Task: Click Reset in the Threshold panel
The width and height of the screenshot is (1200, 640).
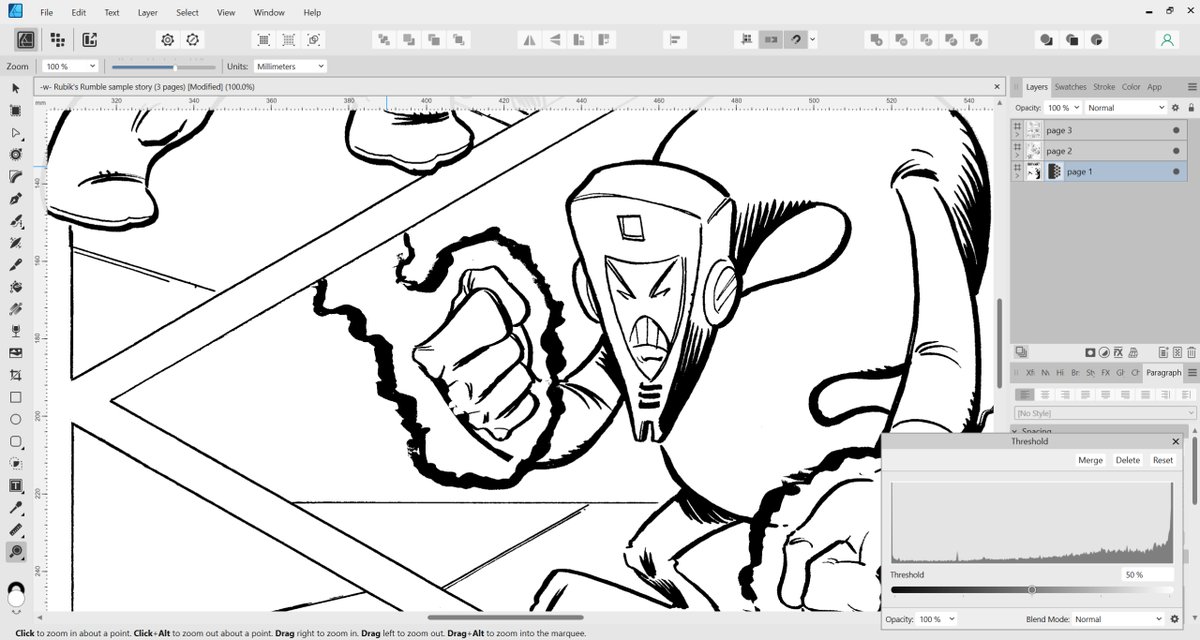Action: pos(1162,459)
